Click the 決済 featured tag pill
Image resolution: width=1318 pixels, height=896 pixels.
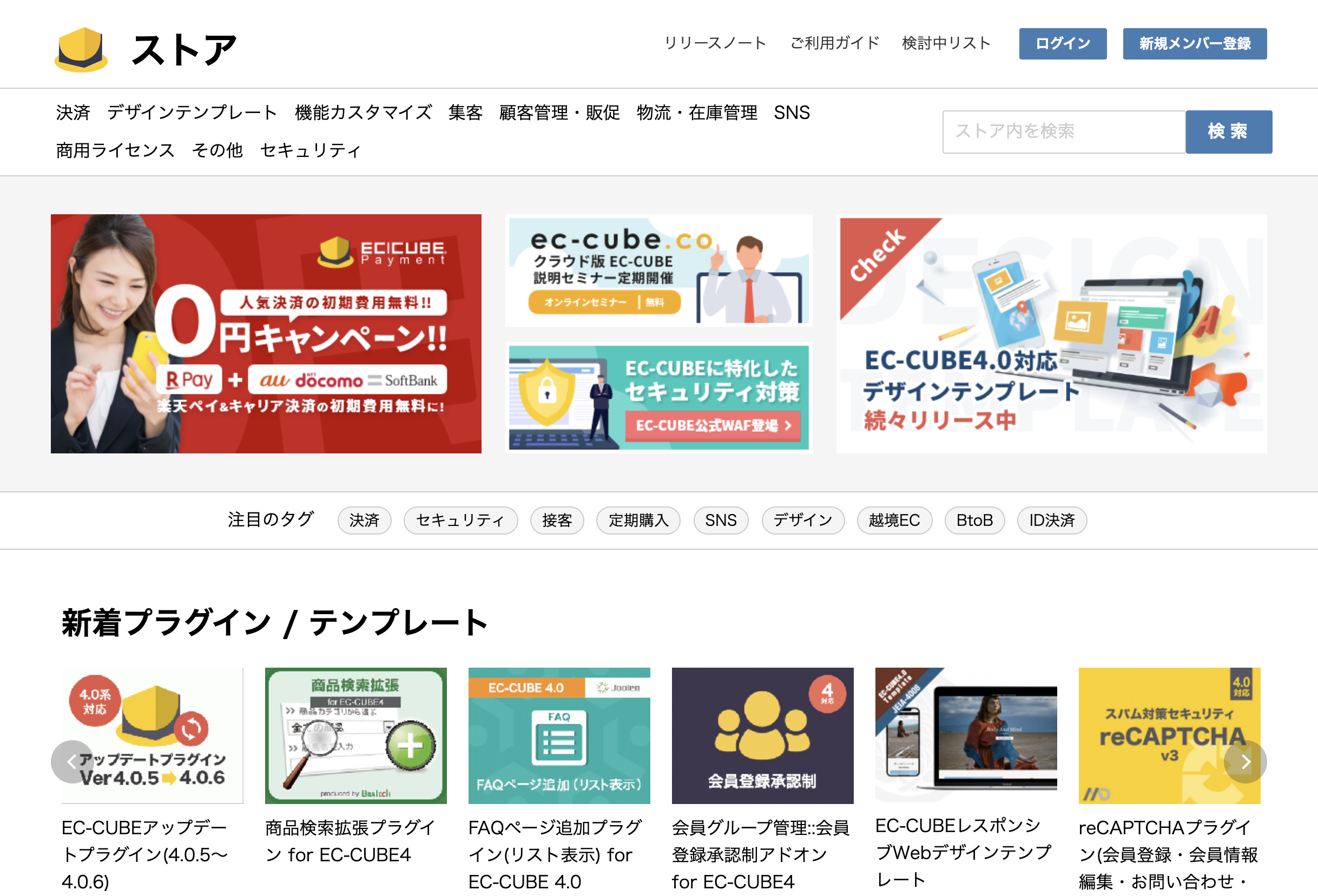[364, 520]
